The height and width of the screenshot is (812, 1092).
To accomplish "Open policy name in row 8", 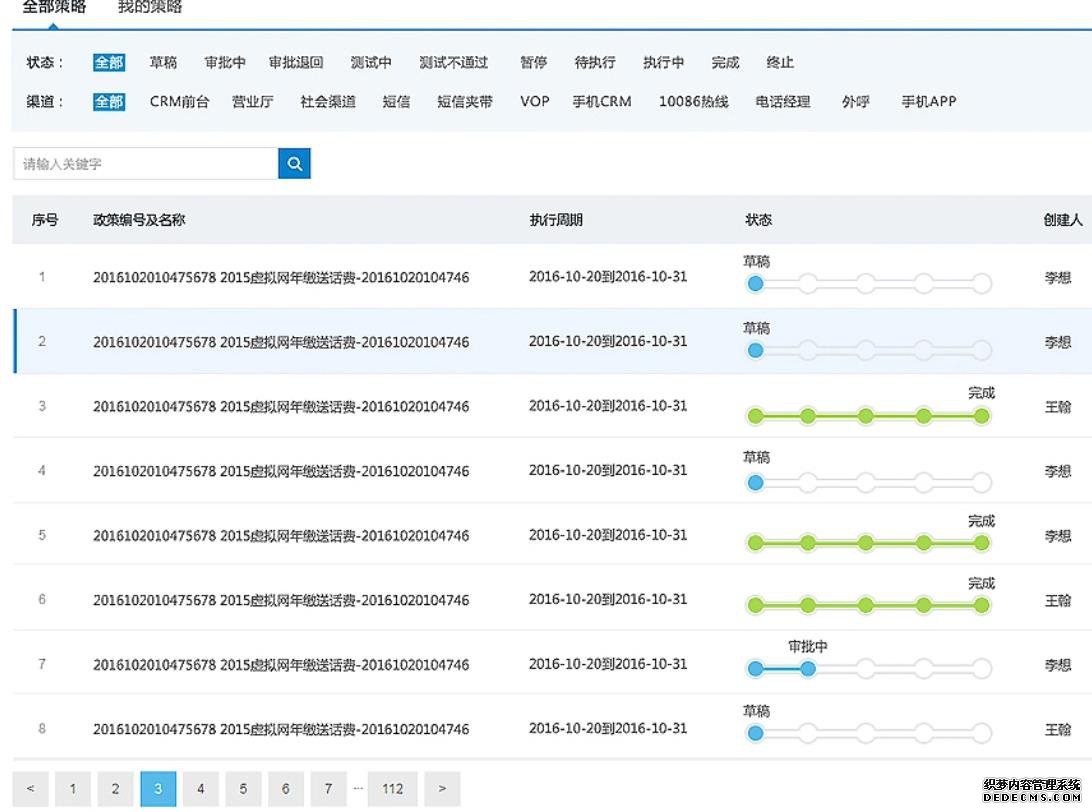I will (281, 729).
